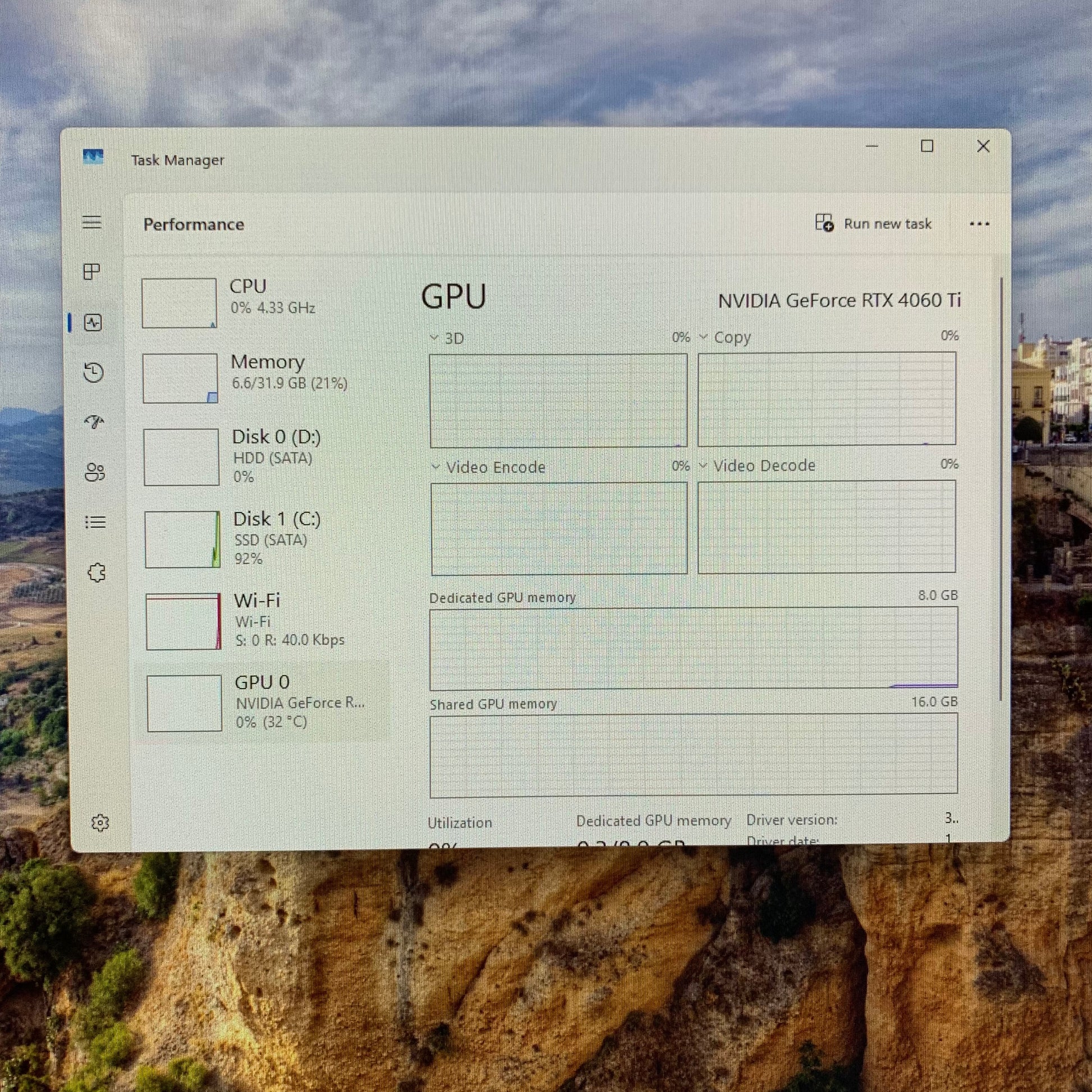Open Task Manager settings gear
The height and width of the screenshot is (1092, 1092).
tap(100, 823)
